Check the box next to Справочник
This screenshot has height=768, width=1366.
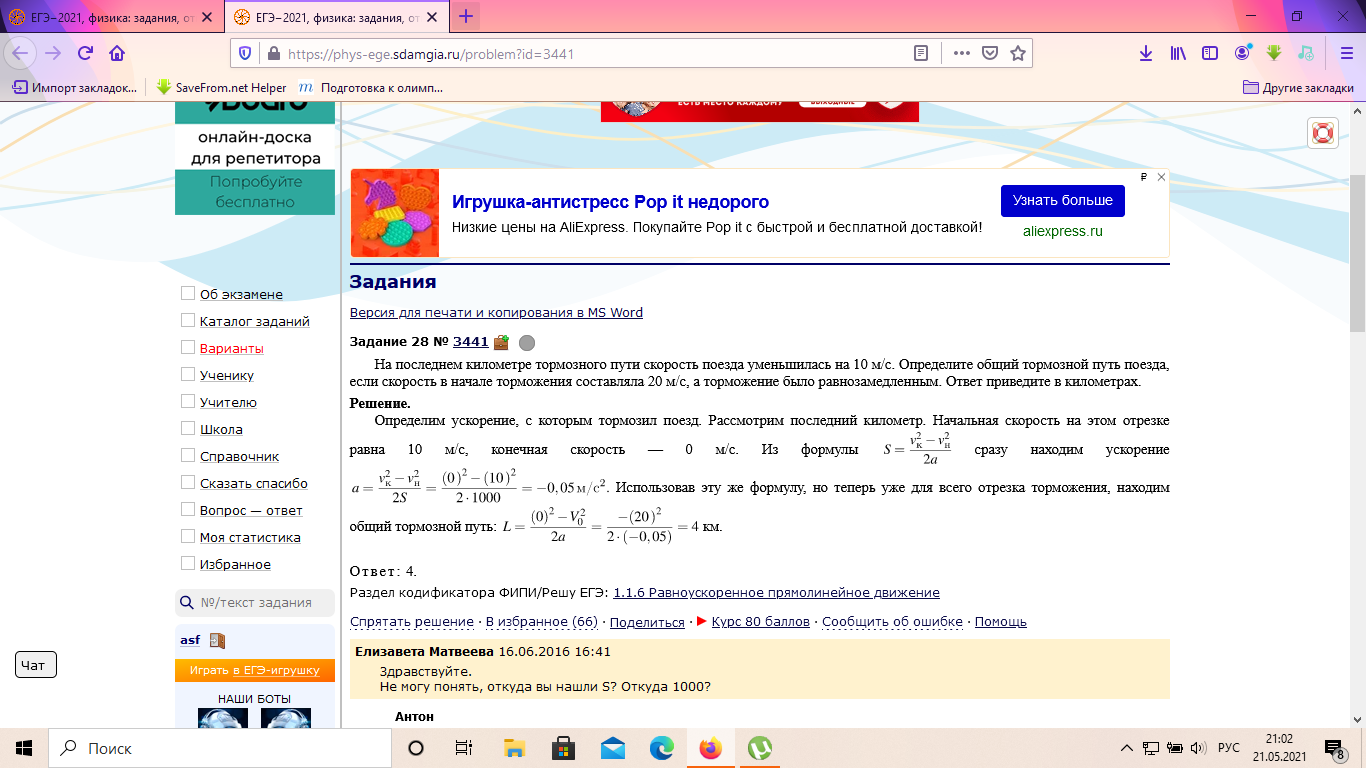coord(187,455)
